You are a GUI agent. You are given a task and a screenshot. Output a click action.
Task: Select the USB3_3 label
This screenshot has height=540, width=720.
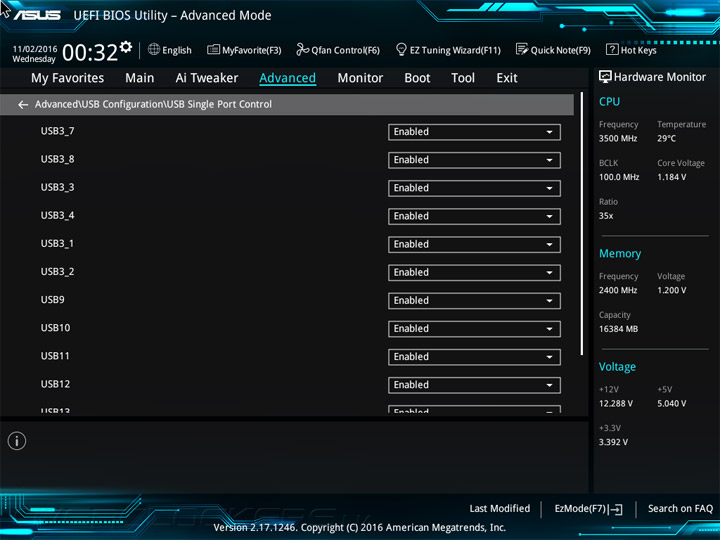pyautogui.click(x=57, y=187)
